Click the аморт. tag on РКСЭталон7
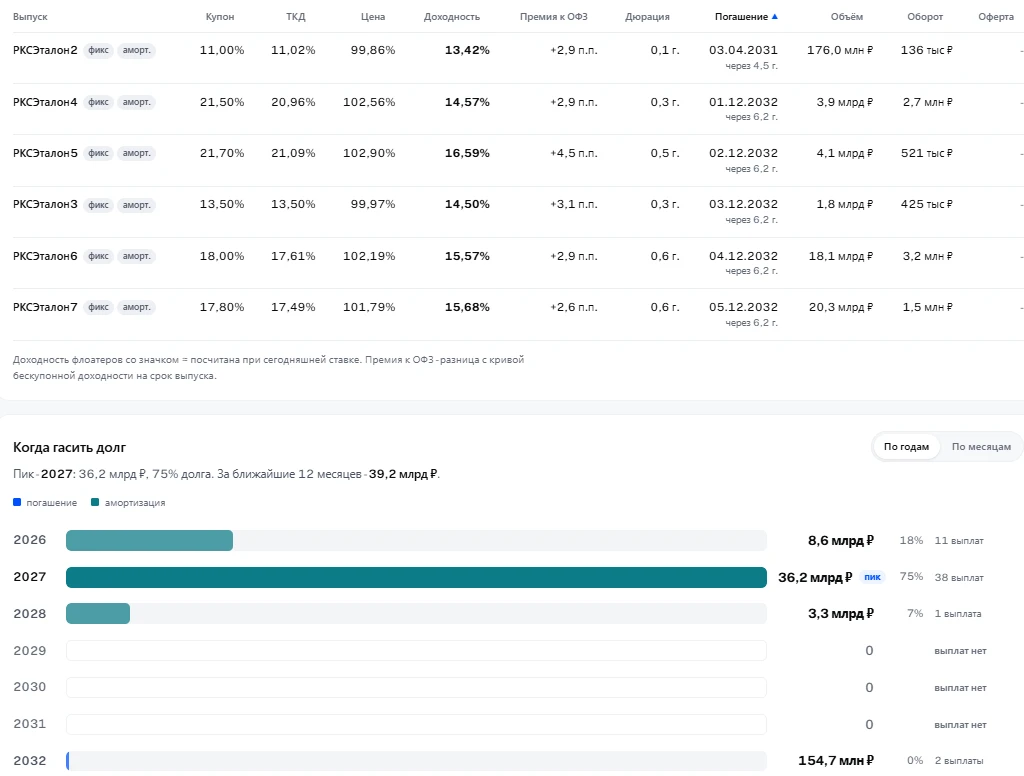 136,307
